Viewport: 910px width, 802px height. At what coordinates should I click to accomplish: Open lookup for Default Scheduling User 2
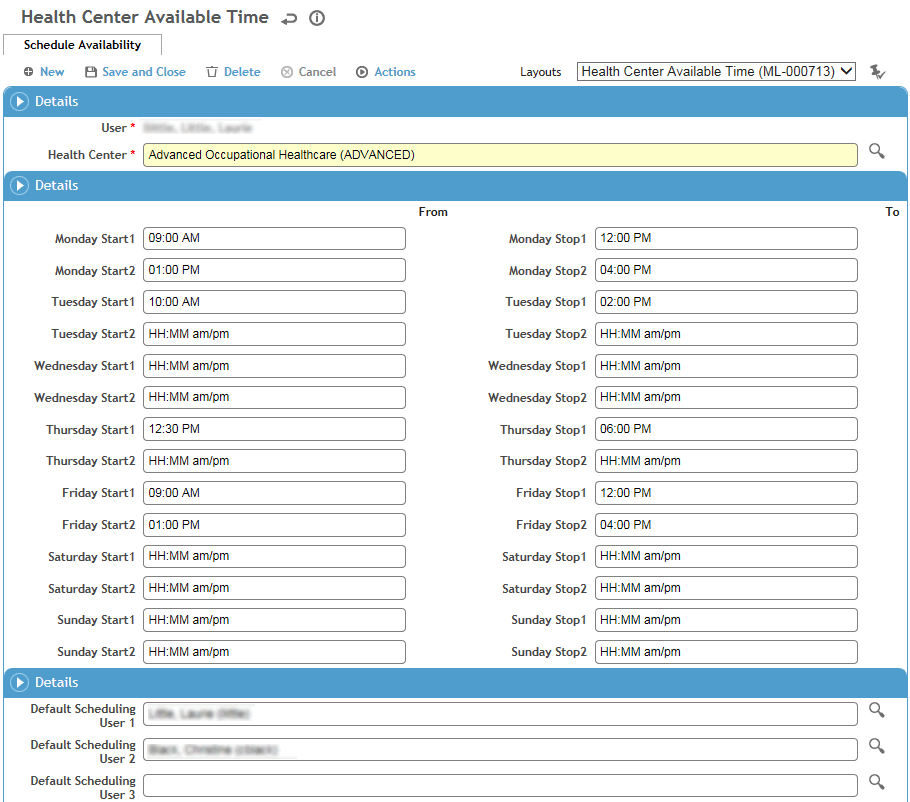tap(876, 746)
